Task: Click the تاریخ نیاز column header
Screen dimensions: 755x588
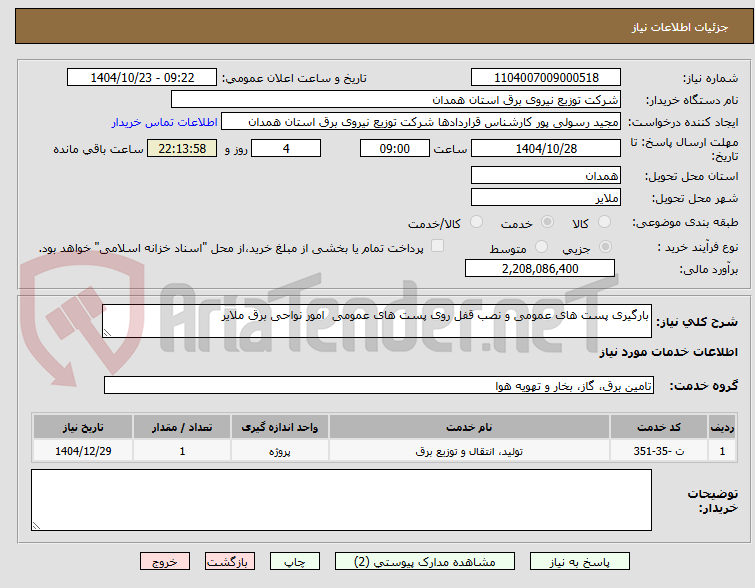Action: tap(83, 427)
